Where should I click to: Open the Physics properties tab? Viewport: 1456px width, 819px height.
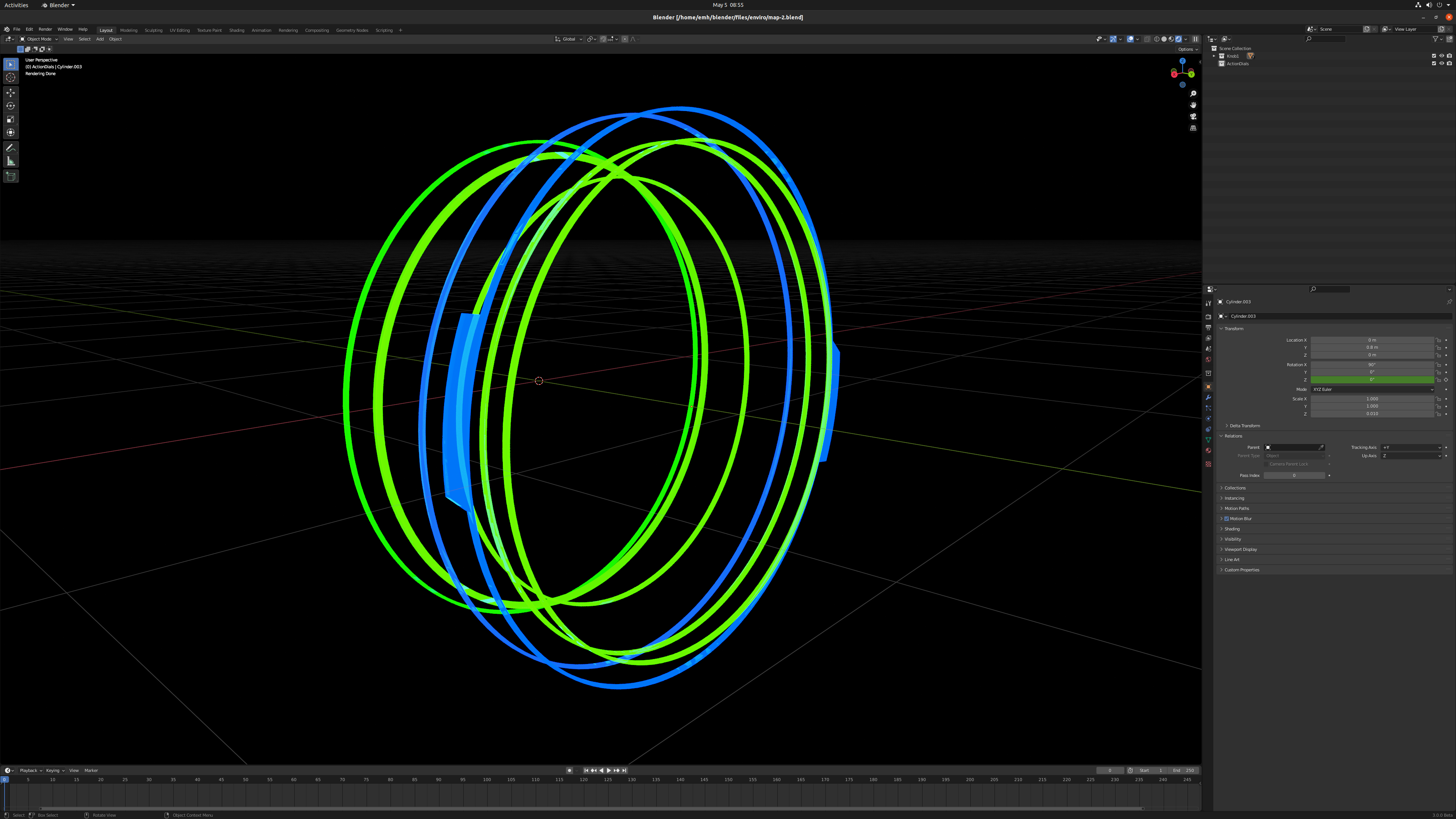tap(1208, 419)
